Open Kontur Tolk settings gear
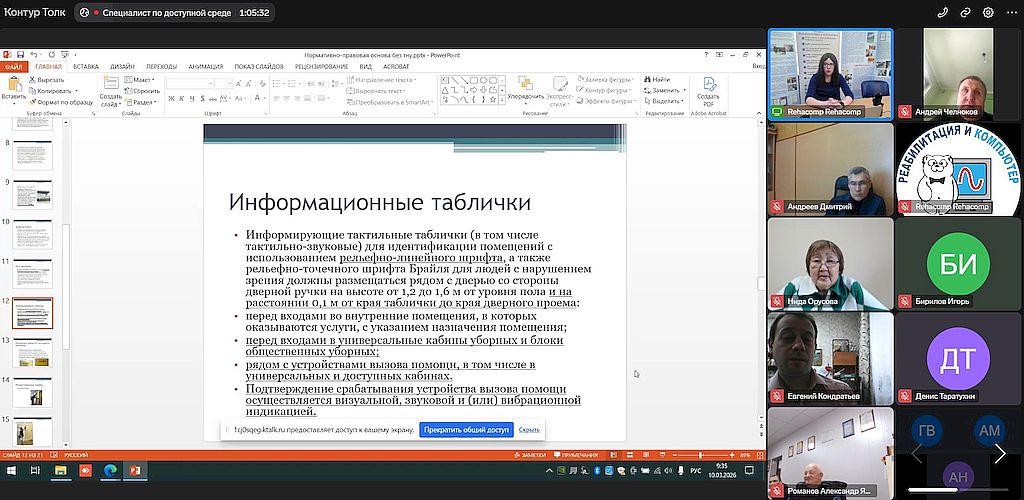Viewport: 1024px width, 500px height. pos(988,13)
